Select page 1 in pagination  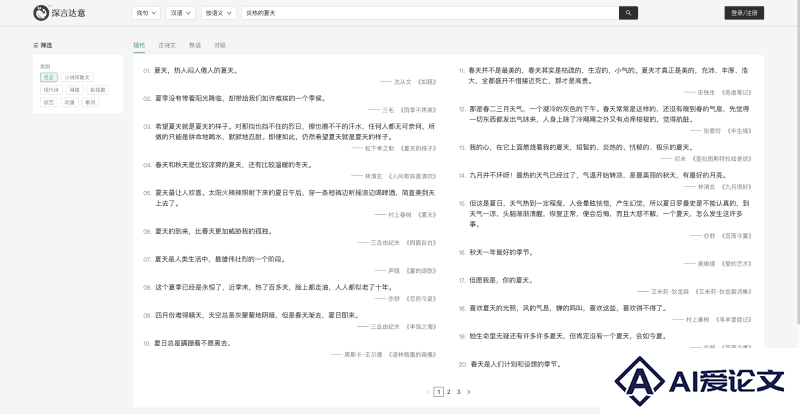[x=438, y=392]
